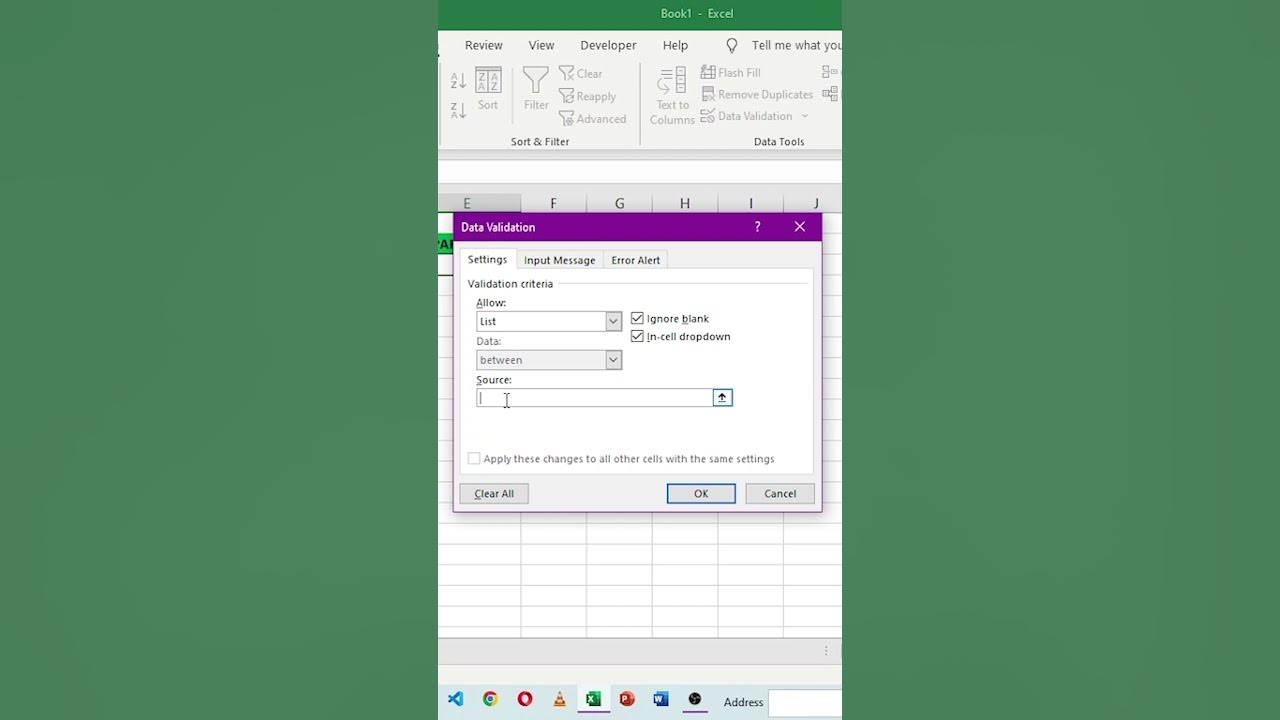Click inside the Source input field
Viewport: 1280px width, 720px height.
click(594, 398)
